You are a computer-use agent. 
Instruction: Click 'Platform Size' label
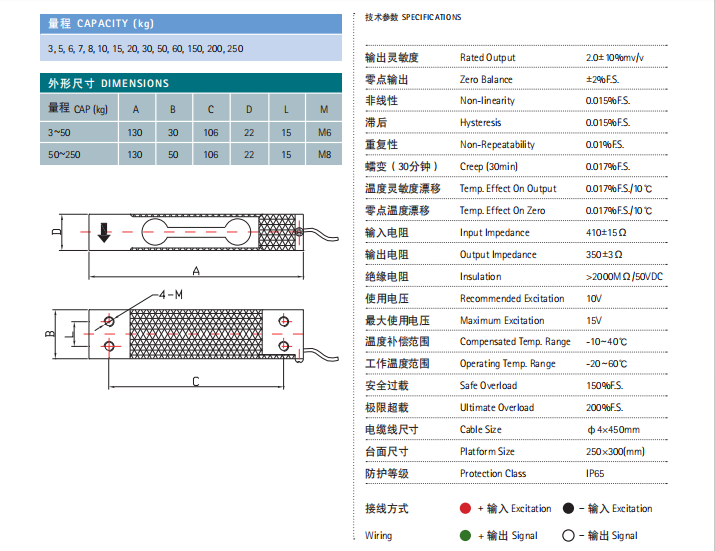(487, 452)
